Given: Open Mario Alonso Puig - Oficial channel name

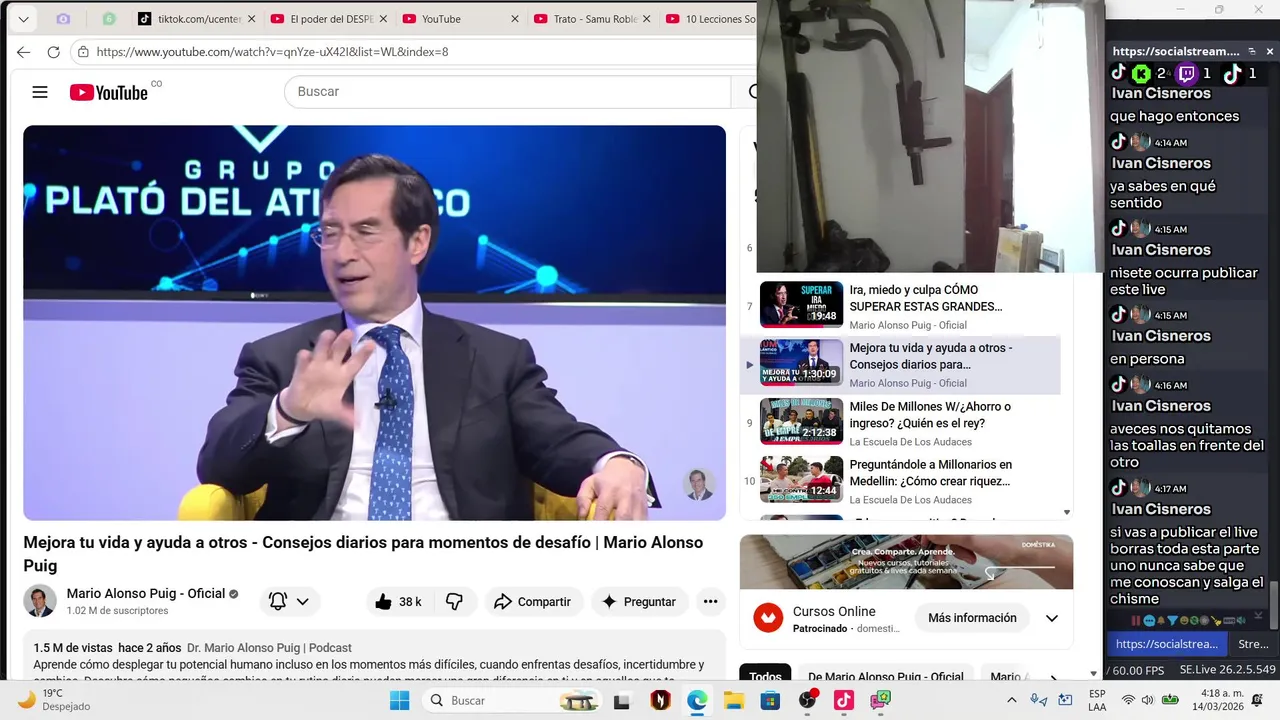Looking at the screenshot, I should [146, 593].
